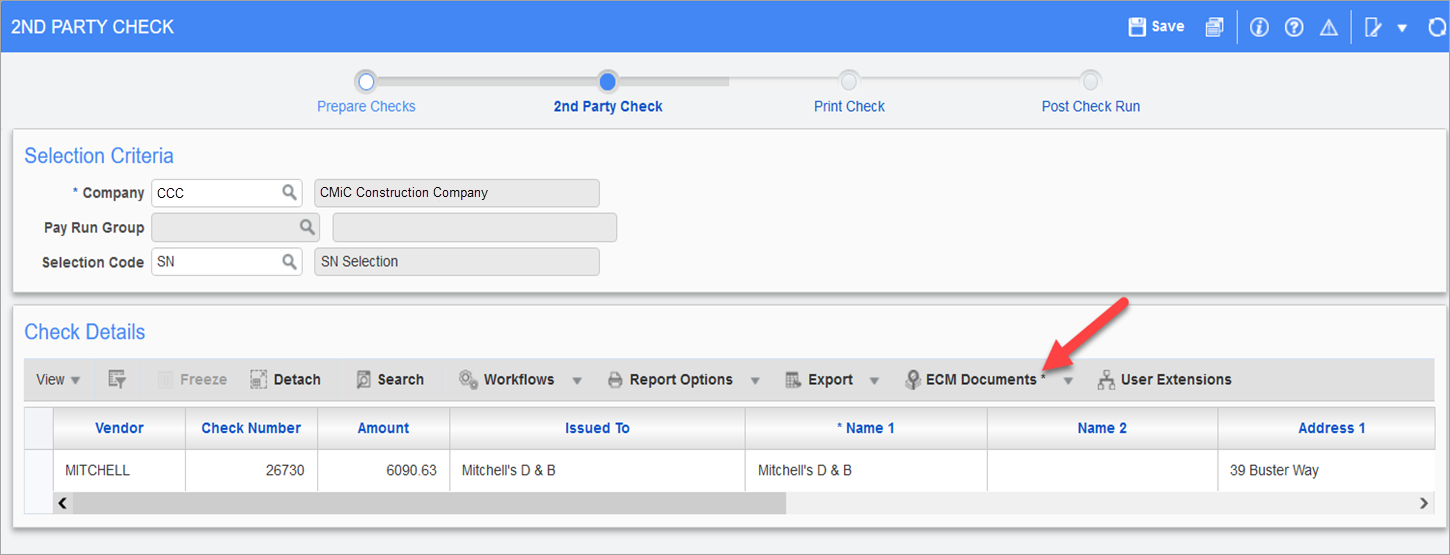Sort by Check Number column header
Viewport: 1450px width, 555px height.
251,428
